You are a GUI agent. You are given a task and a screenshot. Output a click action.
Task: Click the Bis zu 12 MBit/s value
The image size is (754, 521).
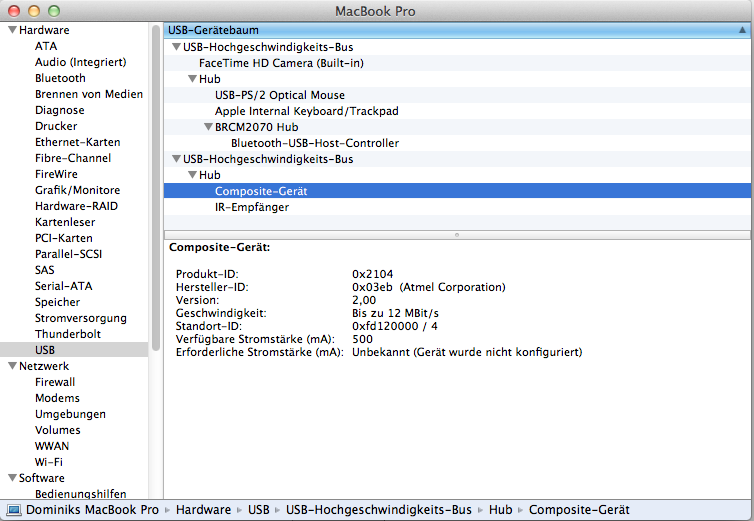[395, 313]
